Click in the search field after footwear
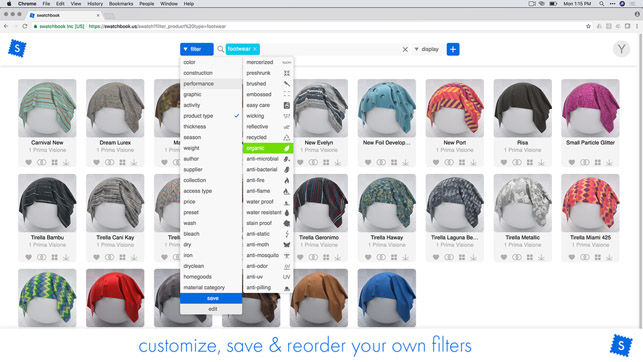Viewport: 643px width, 362px height. (330, 49)
